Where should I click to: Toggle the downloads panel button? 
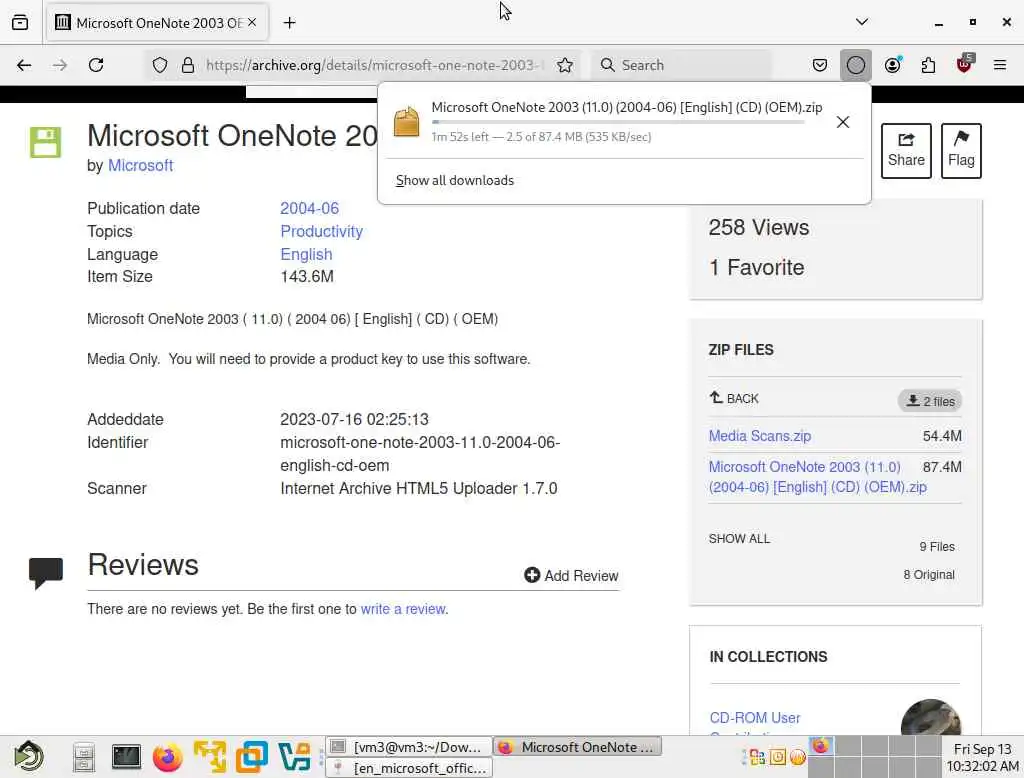pos(856,65)
